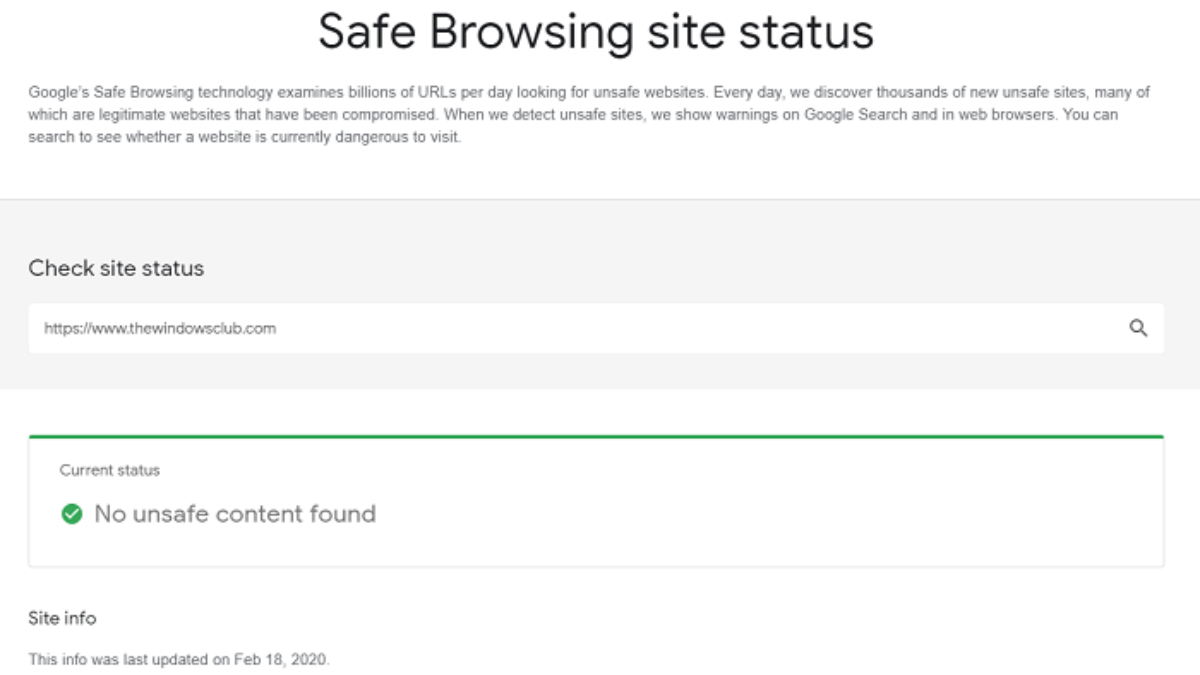Click the green bar atop the status card

[x=596, y=436]
